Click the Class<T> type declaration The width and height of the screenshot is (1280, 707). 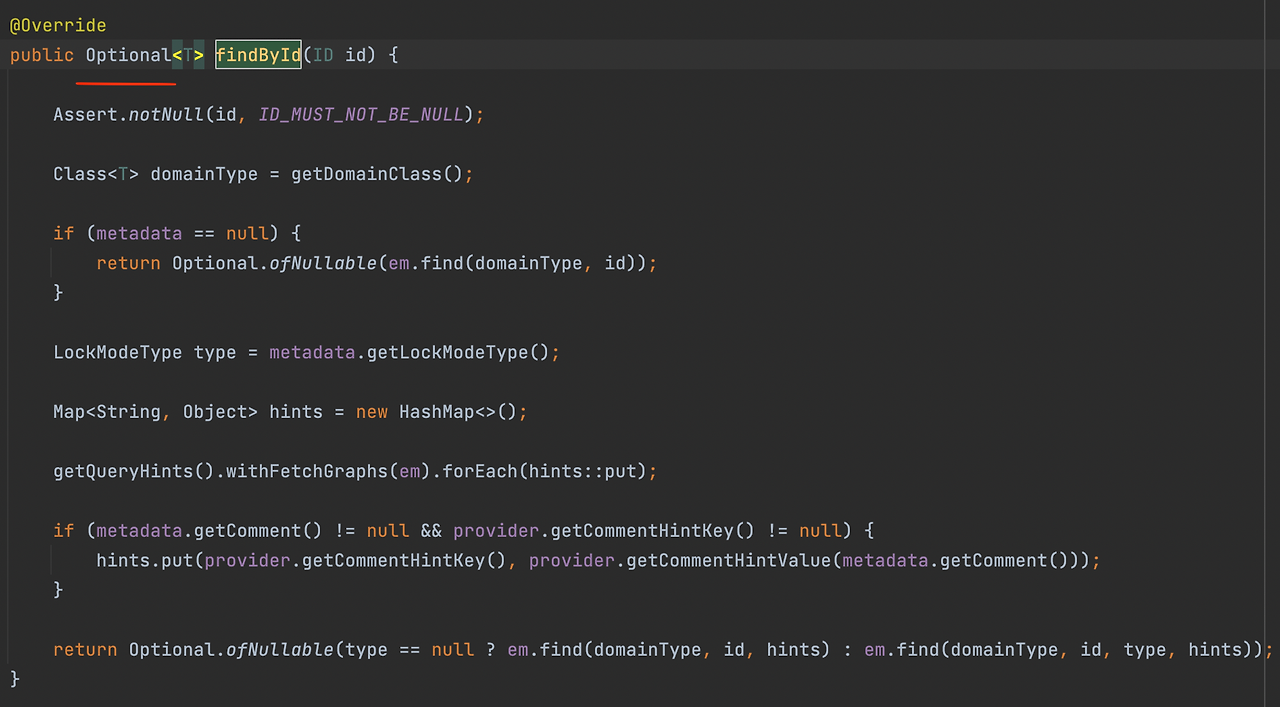96,174
